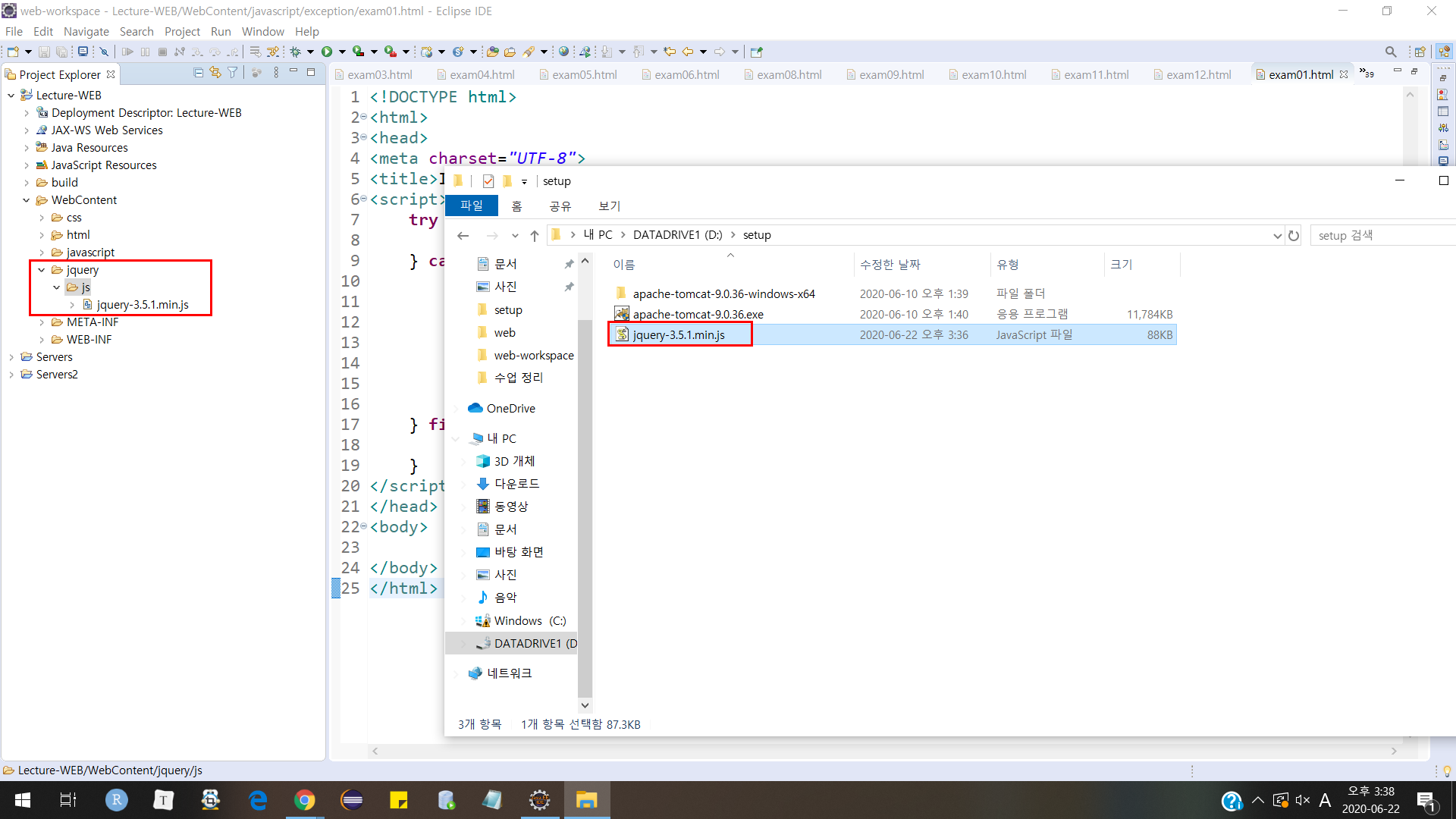Collapse the WebContent folder
1456x819 pixels.
tap(27, 200)
